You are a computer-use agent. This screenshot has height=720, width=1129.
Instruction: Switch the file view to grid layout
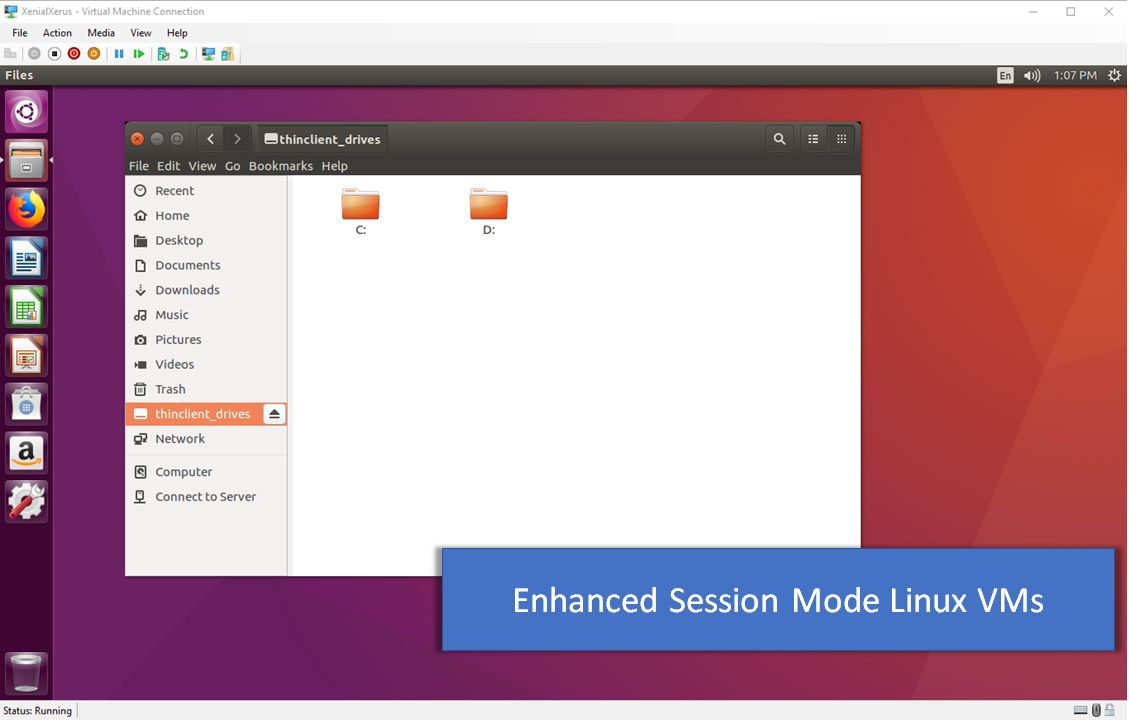coord(841,138)
